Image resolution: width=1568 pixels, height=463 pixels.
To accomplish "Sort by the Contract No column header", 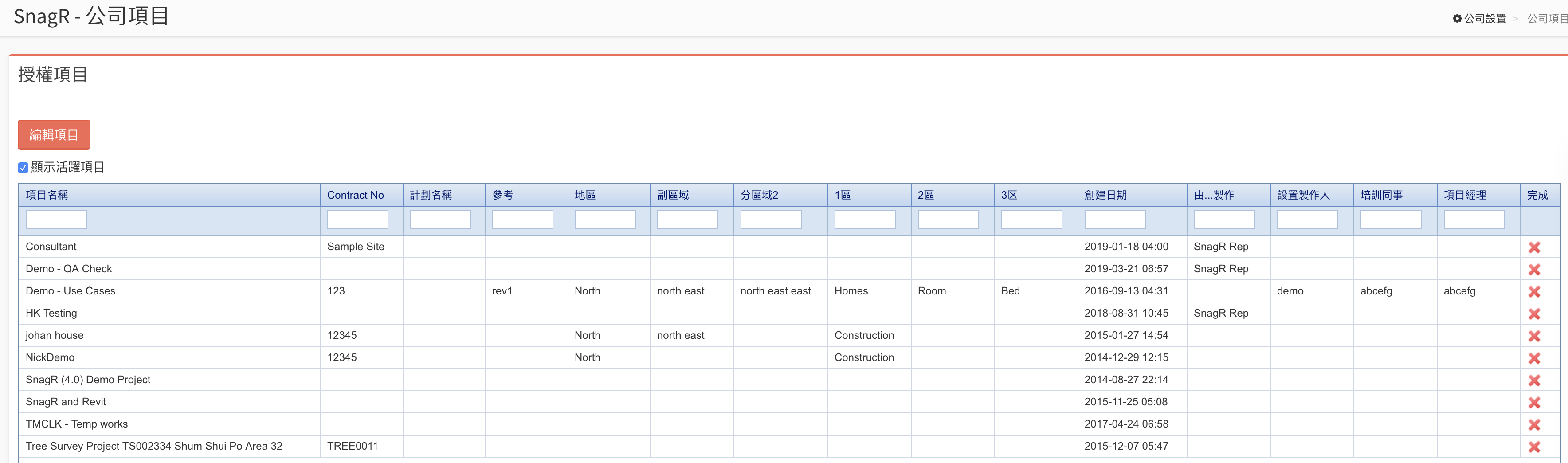I will pyautogui.click(x=361, y=195).
